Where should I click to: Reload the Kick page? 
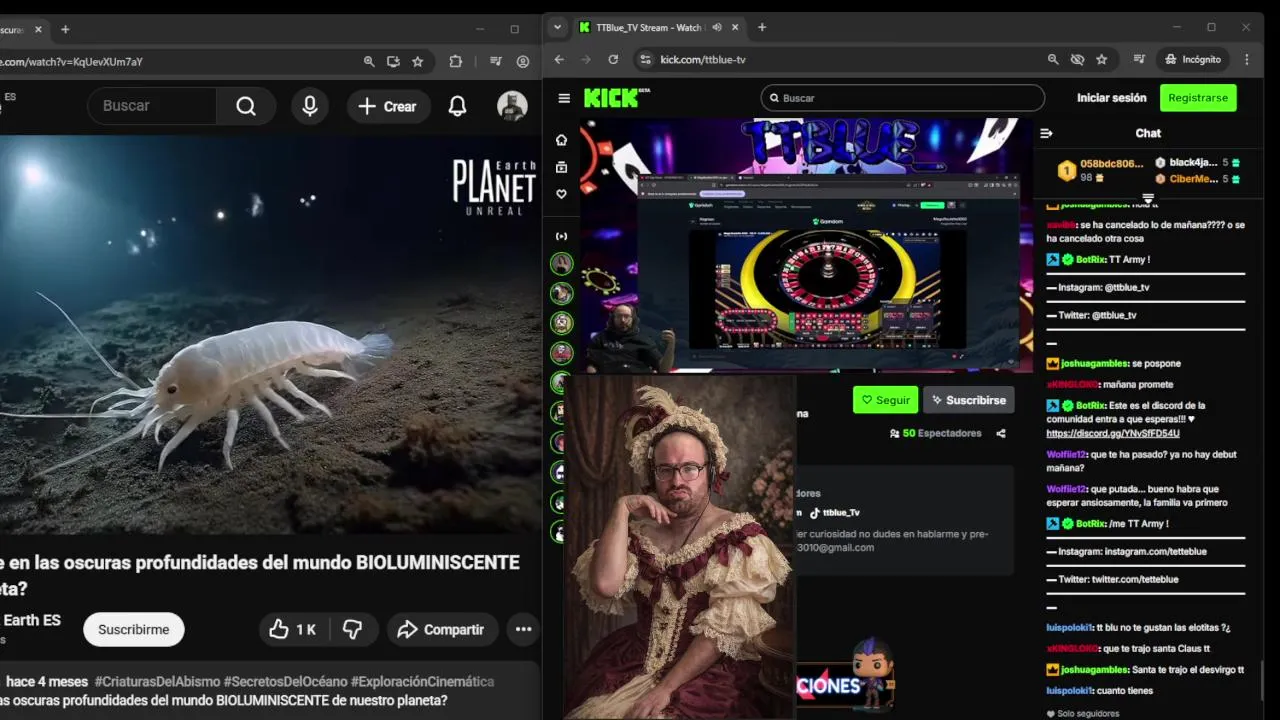point(613,59)
